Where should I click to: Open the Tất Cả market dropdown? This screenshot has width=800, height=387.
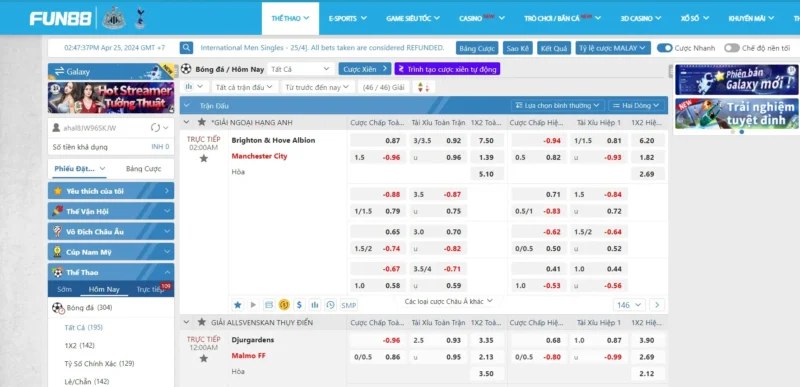[301, 69]
